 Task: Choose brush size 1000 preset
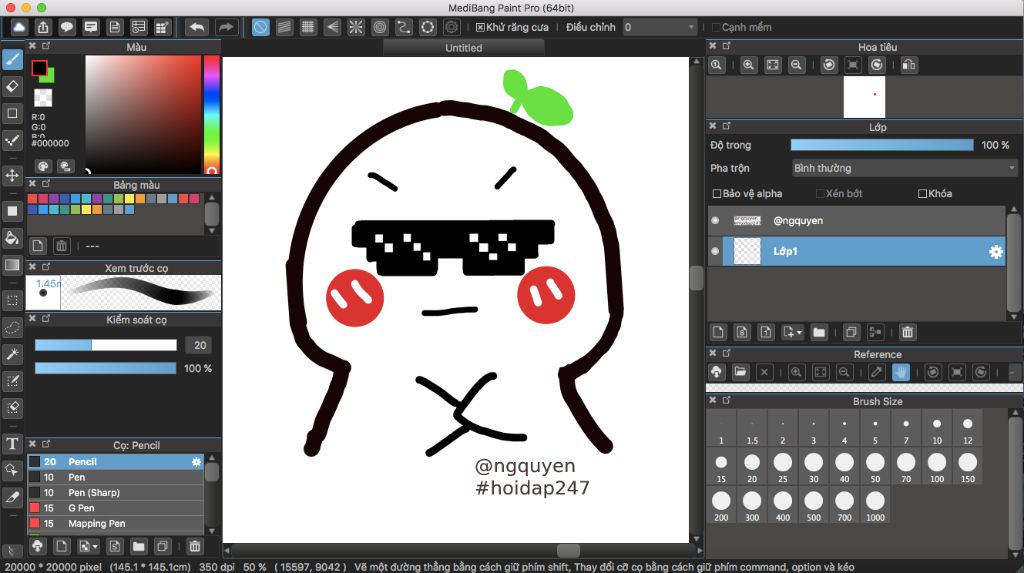coord(875,506)
